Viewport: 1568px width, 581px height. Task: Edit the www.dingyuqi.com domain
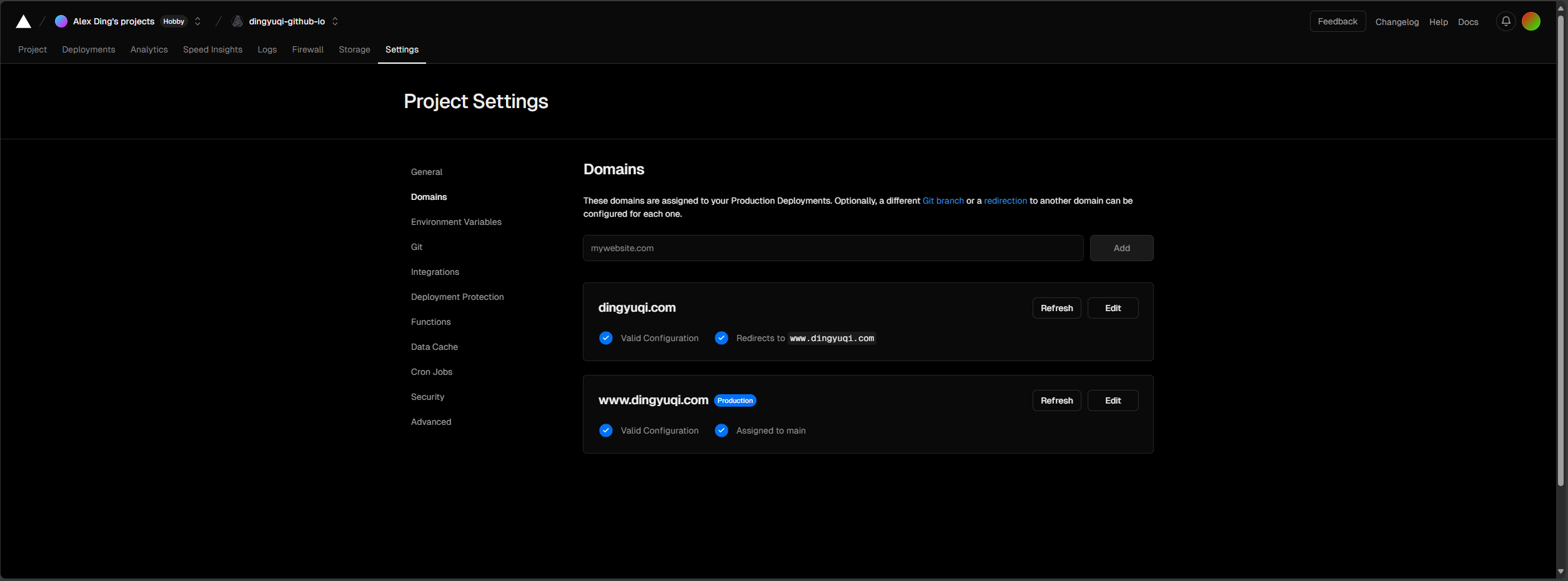[1113, 400]
